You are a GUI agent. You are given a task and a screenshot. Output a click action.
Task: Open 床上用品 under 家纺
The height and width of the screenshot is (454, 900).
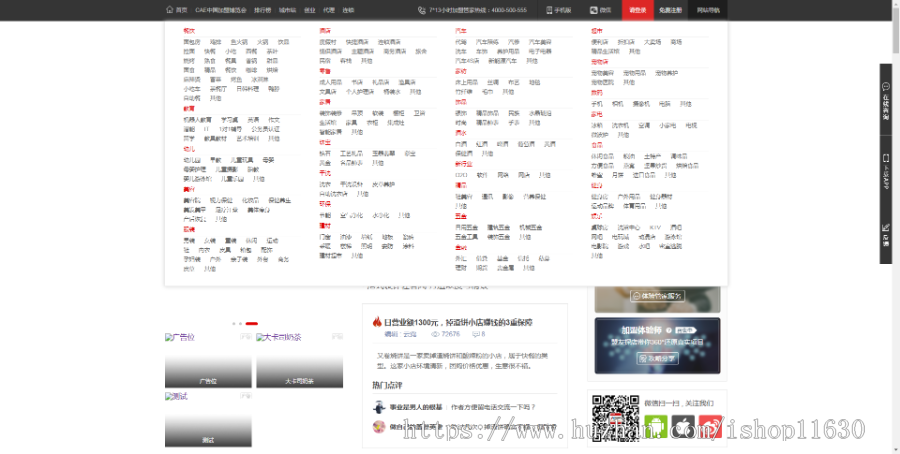tap(467, 83)
